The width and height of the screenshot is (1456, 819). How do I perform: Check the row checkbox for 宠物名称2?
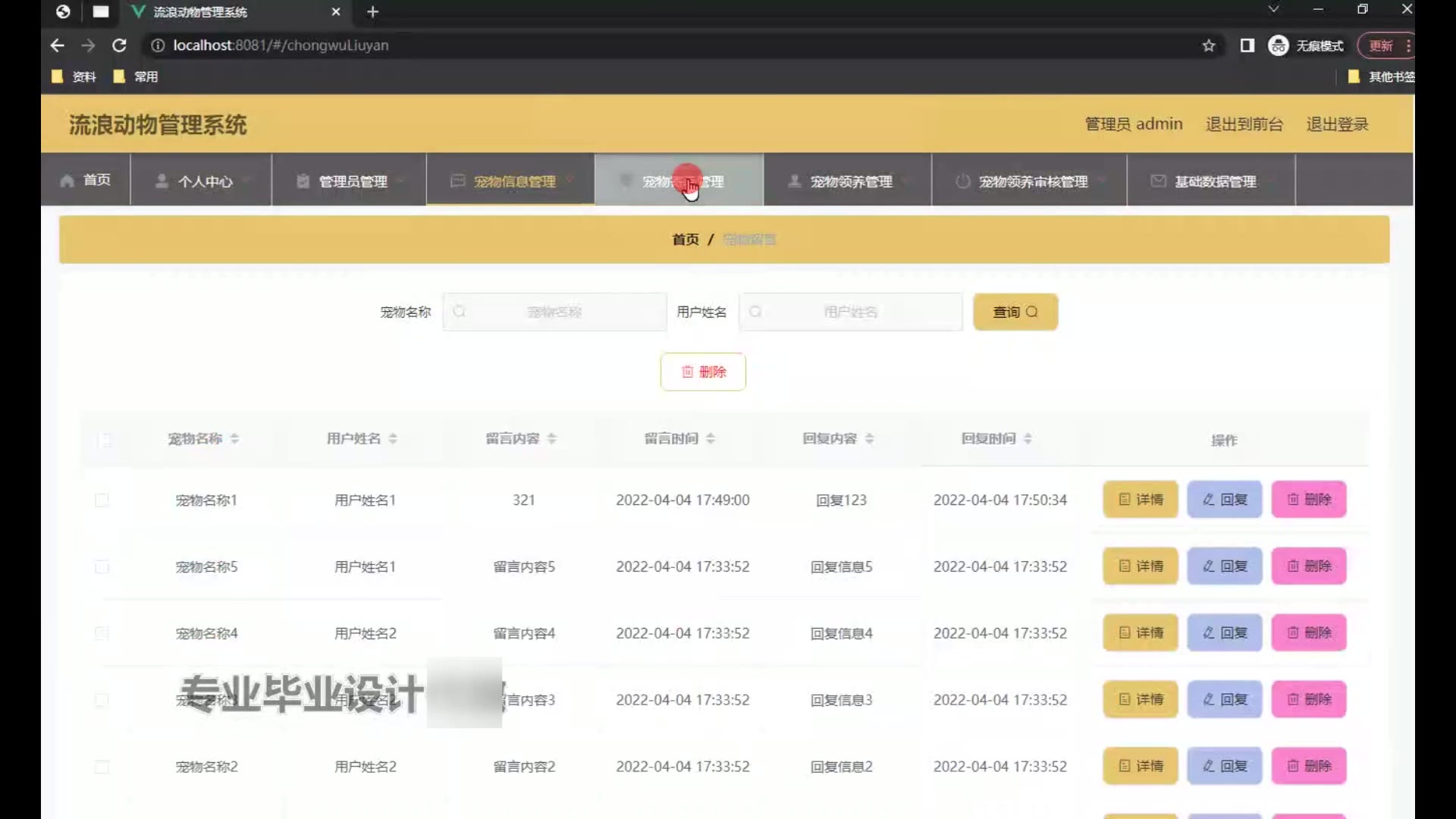coord(102,767)
